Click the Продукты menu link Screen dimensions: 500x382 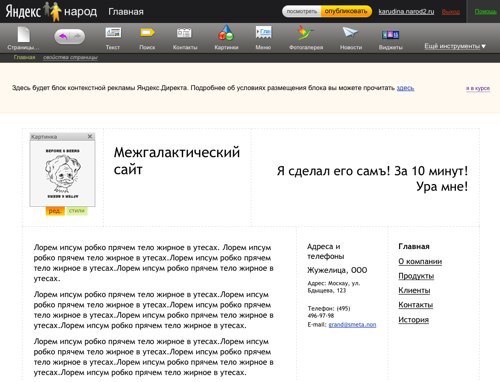416,276
